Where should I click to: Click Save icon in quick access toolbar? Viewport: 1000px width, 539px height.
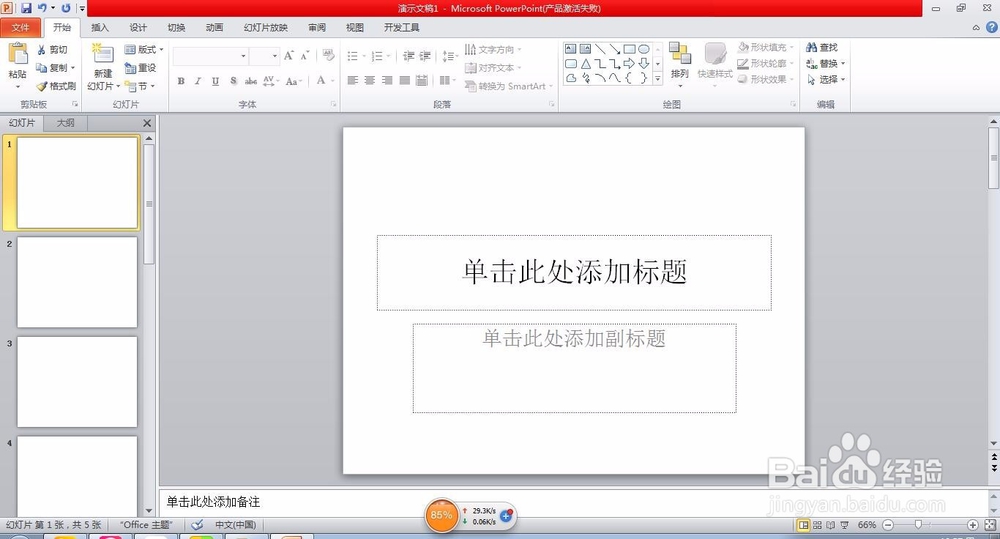26,8
